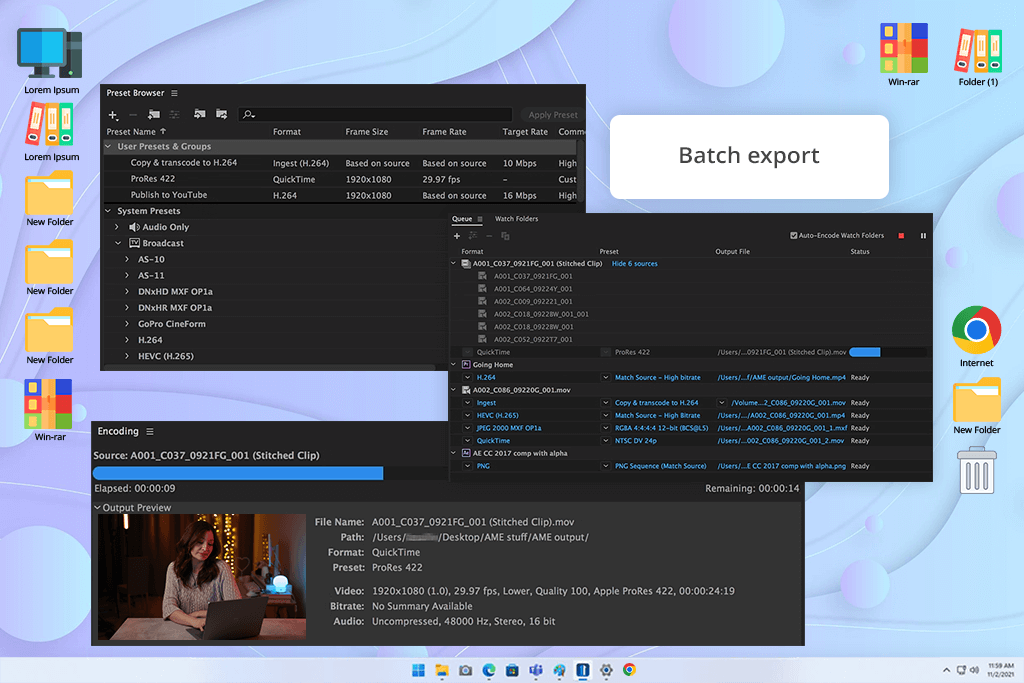Image resolution: width=1024 pixels, height=683 pixels.
Task: Open Internet Chrome desktop shortcut
Action: 976,330
